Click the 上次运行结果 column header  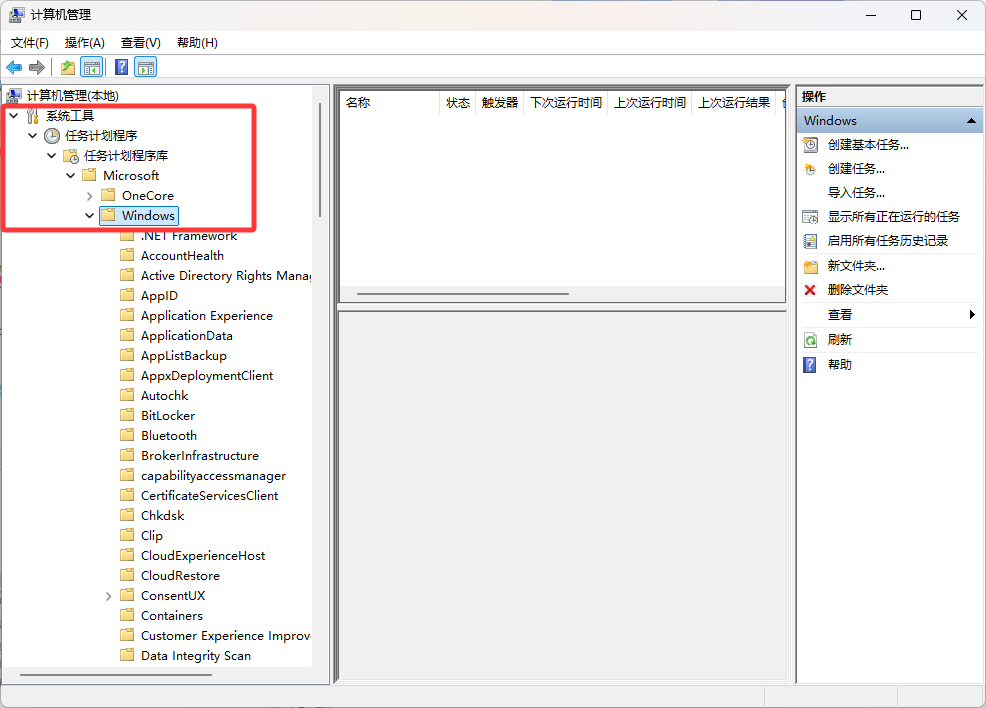click(x=733, y=103)
